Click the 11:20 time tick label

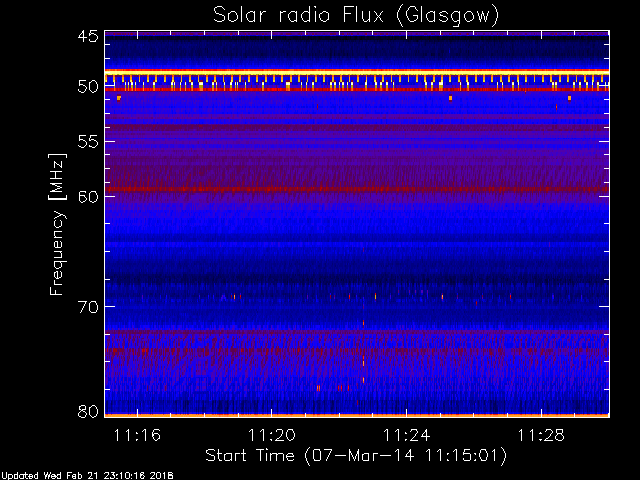coord(272,435)
